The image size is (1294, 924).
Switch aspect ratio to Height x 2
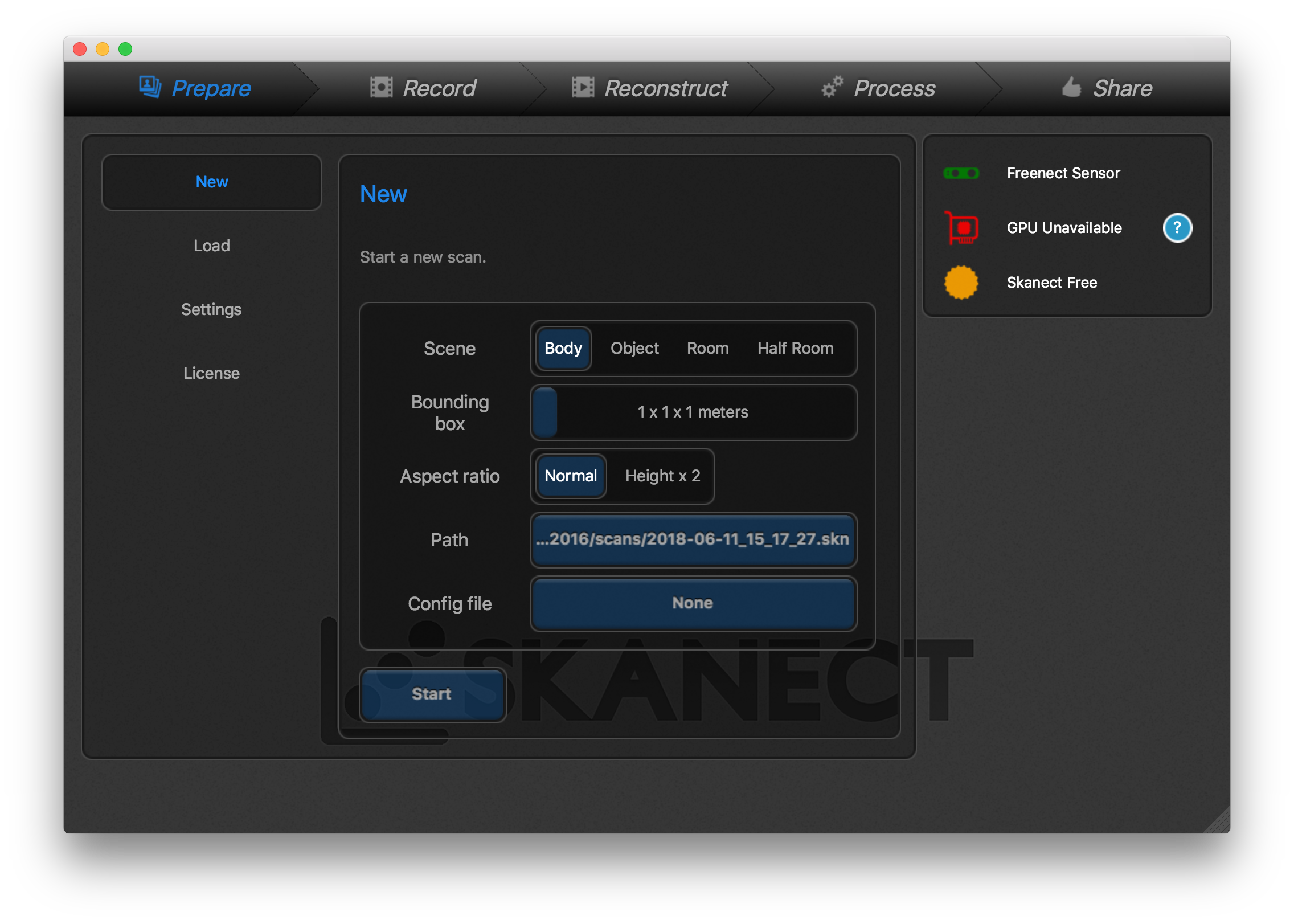coord(662,476)
